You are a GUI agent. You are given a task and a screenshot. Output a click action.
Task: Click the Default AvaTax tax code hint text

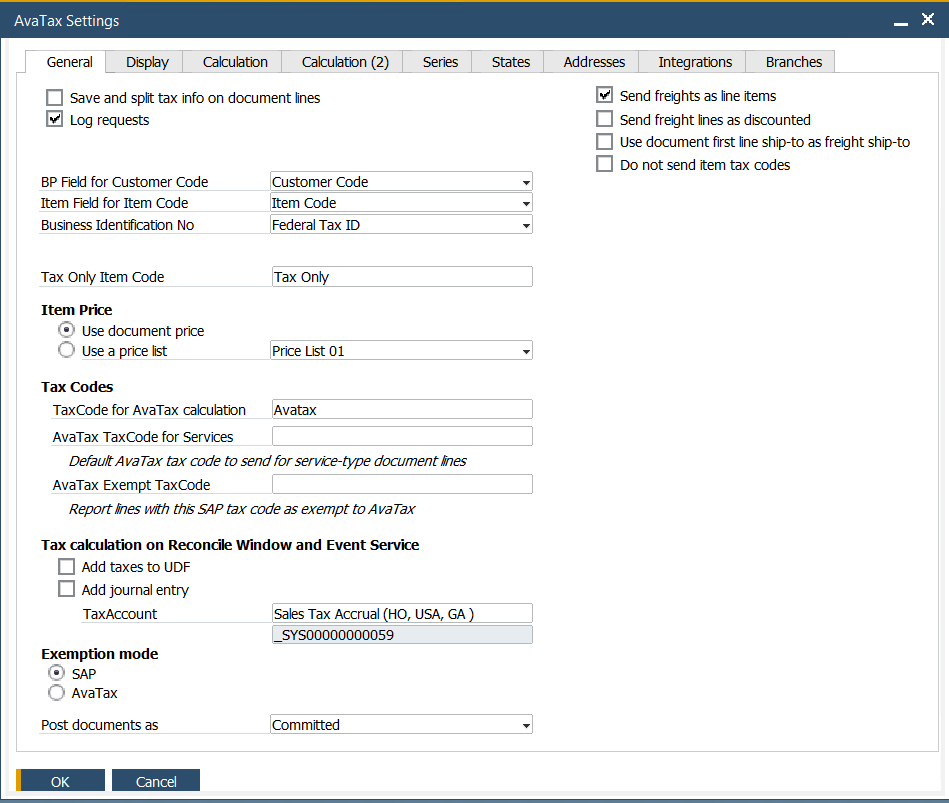click(x=268, y=461)
